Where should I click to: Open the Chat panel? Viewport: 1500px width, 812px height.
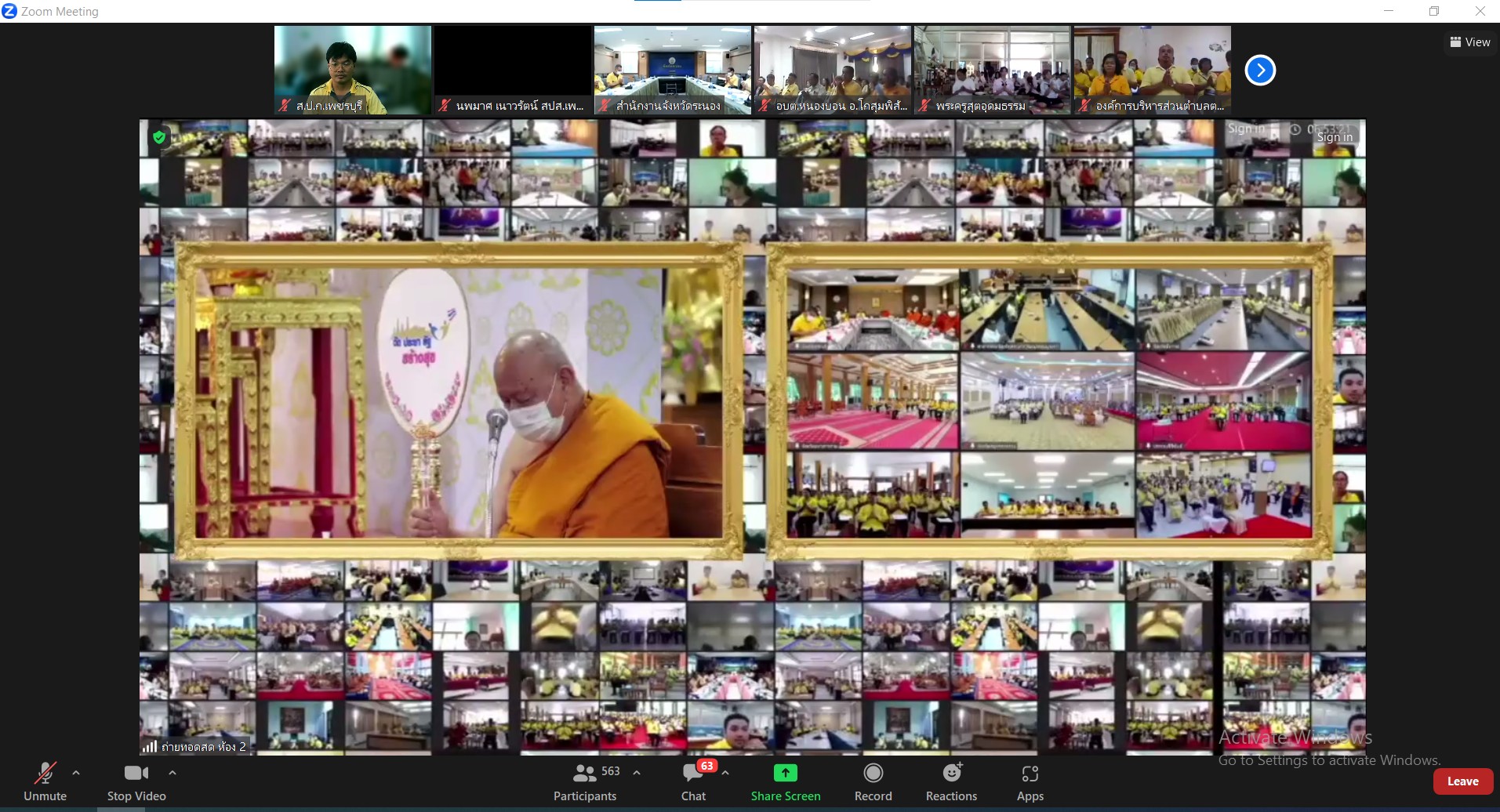pyautogui.click(x=693, y=782)
